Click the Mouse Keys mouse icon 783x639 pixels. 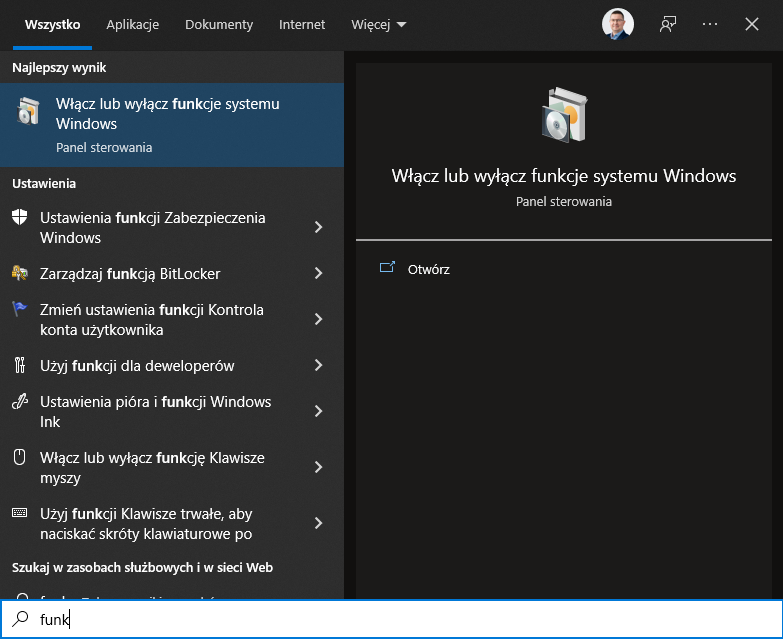tap(19, 457)
